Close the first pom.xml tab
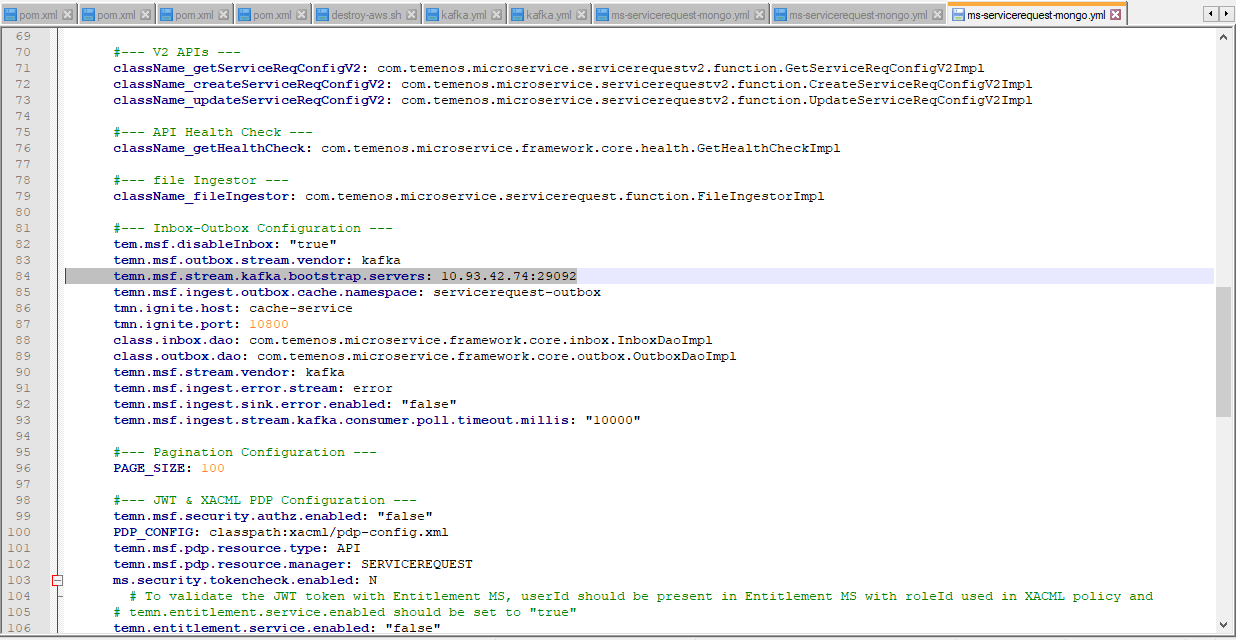This screenshot has height=640, width=1238. pyautogui.click(x=67, y=15)
